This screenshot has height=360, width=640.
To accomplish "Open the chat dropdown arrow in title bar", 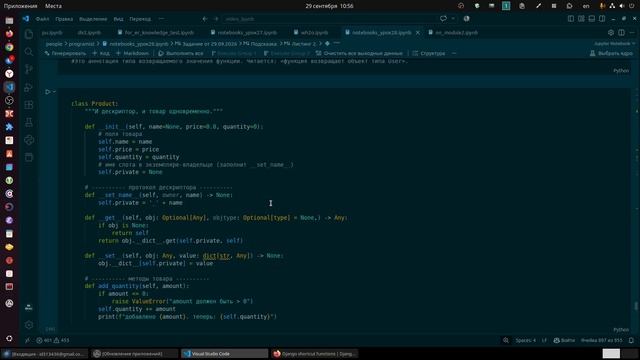I will click(453, 19).
